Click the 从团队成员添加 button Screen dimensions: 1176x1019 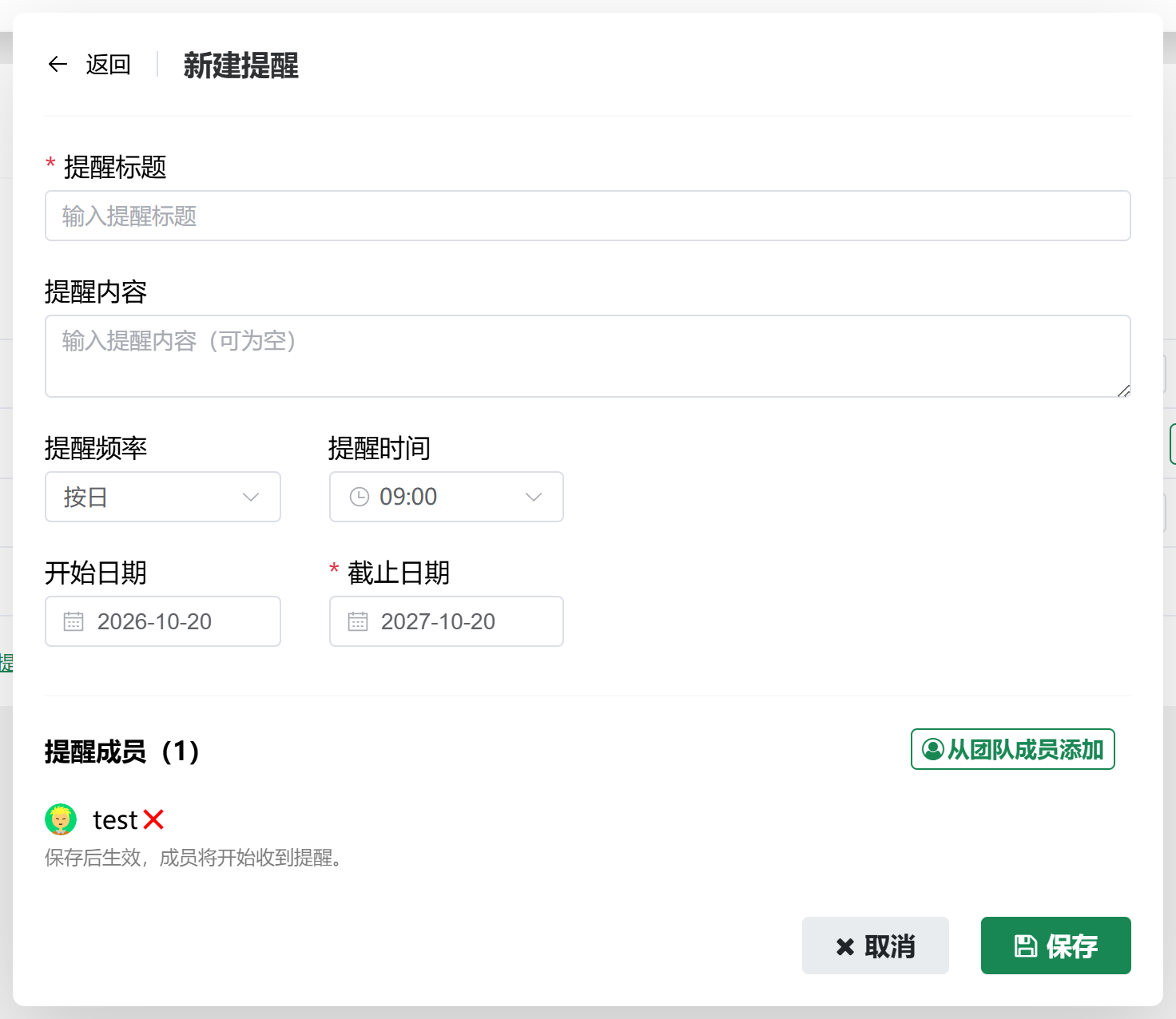click(x=1012, y=749)
